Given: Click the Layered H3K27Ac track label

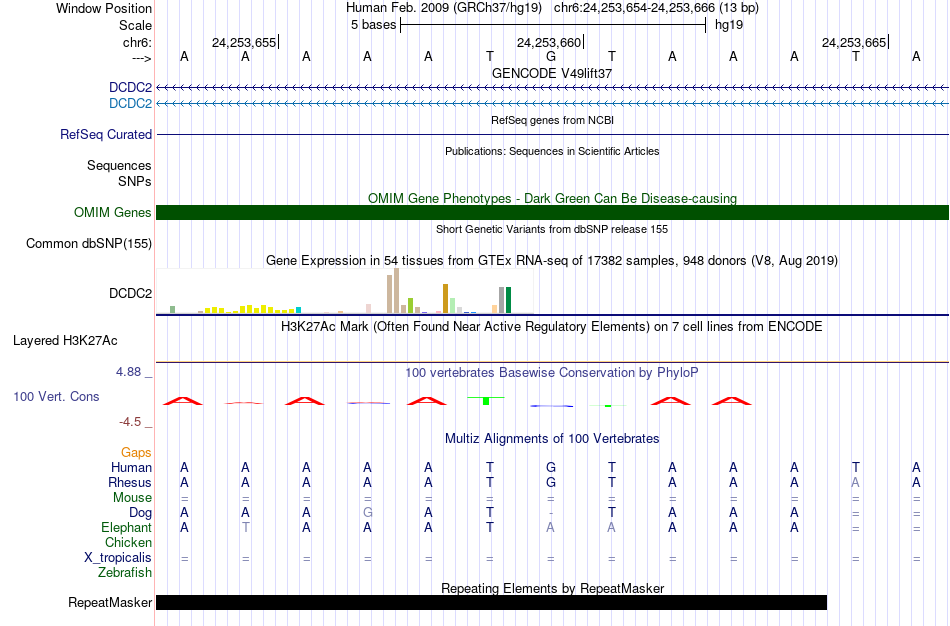Looking at the screenshot, I should point(65,341).
